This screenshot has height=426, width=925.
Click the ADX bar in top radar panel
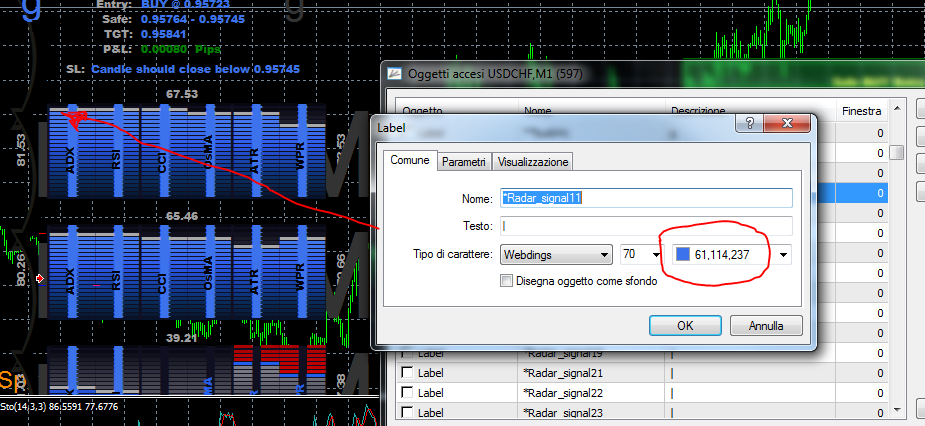[x=72, y=151]
